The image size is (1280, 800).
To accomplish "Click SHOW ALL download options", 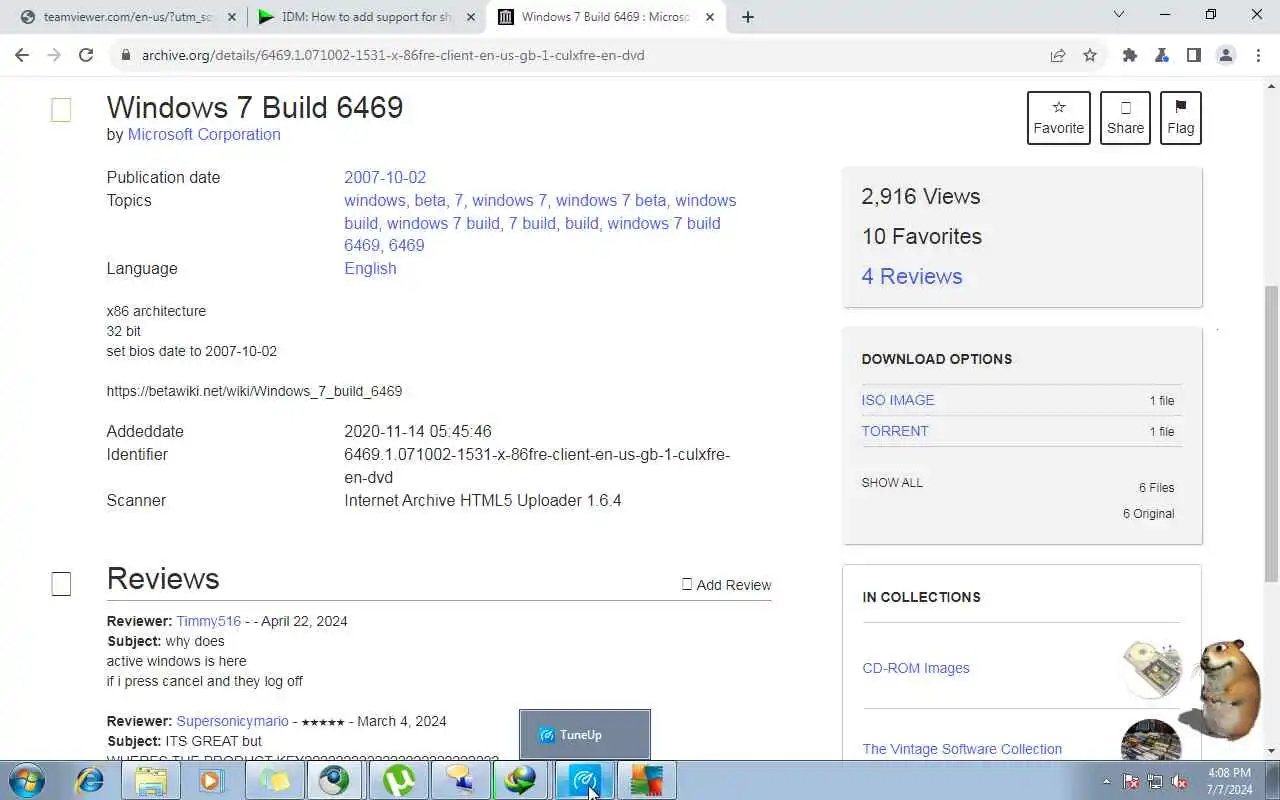I will coord(892,482).
